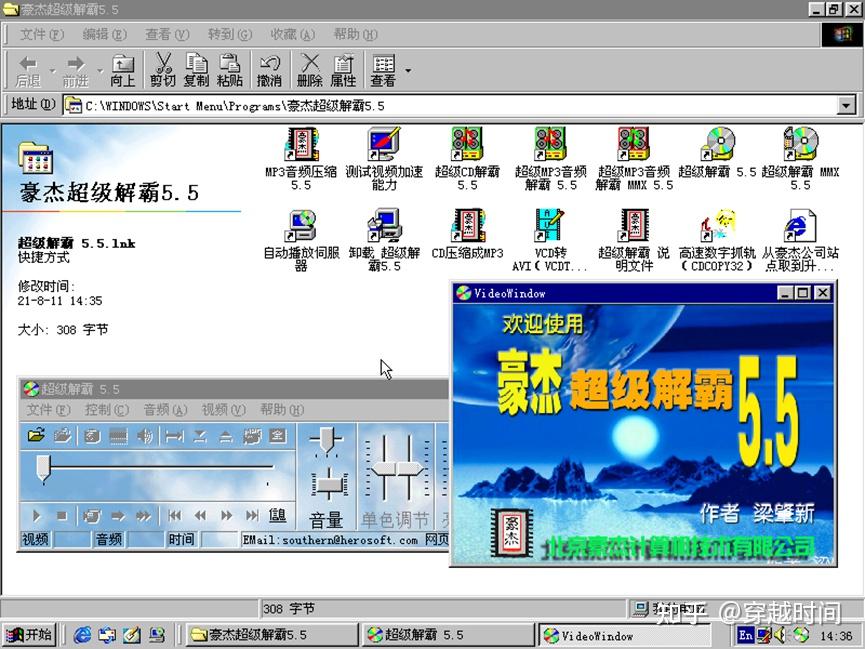Click the open-file folder icon in 超级解霸 player

pos(36,436)
